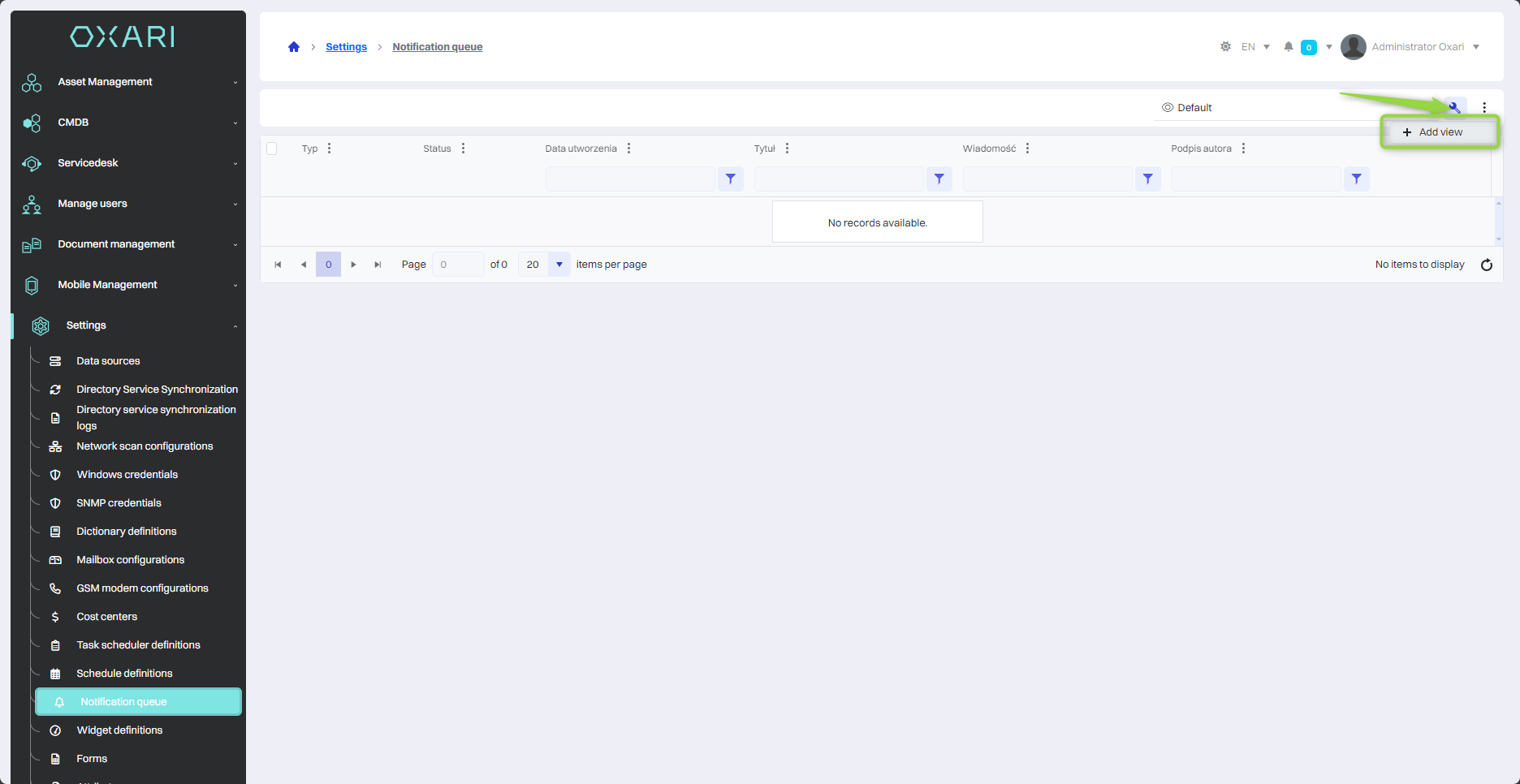
Task: Expand the Asset Management menu
Action: pyautogui.click(x=130, y=82)
